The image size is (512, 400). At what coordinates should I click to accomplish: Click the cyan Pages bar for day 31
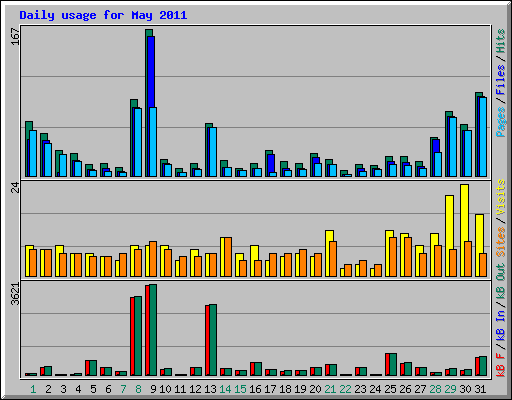pos(483,137)
